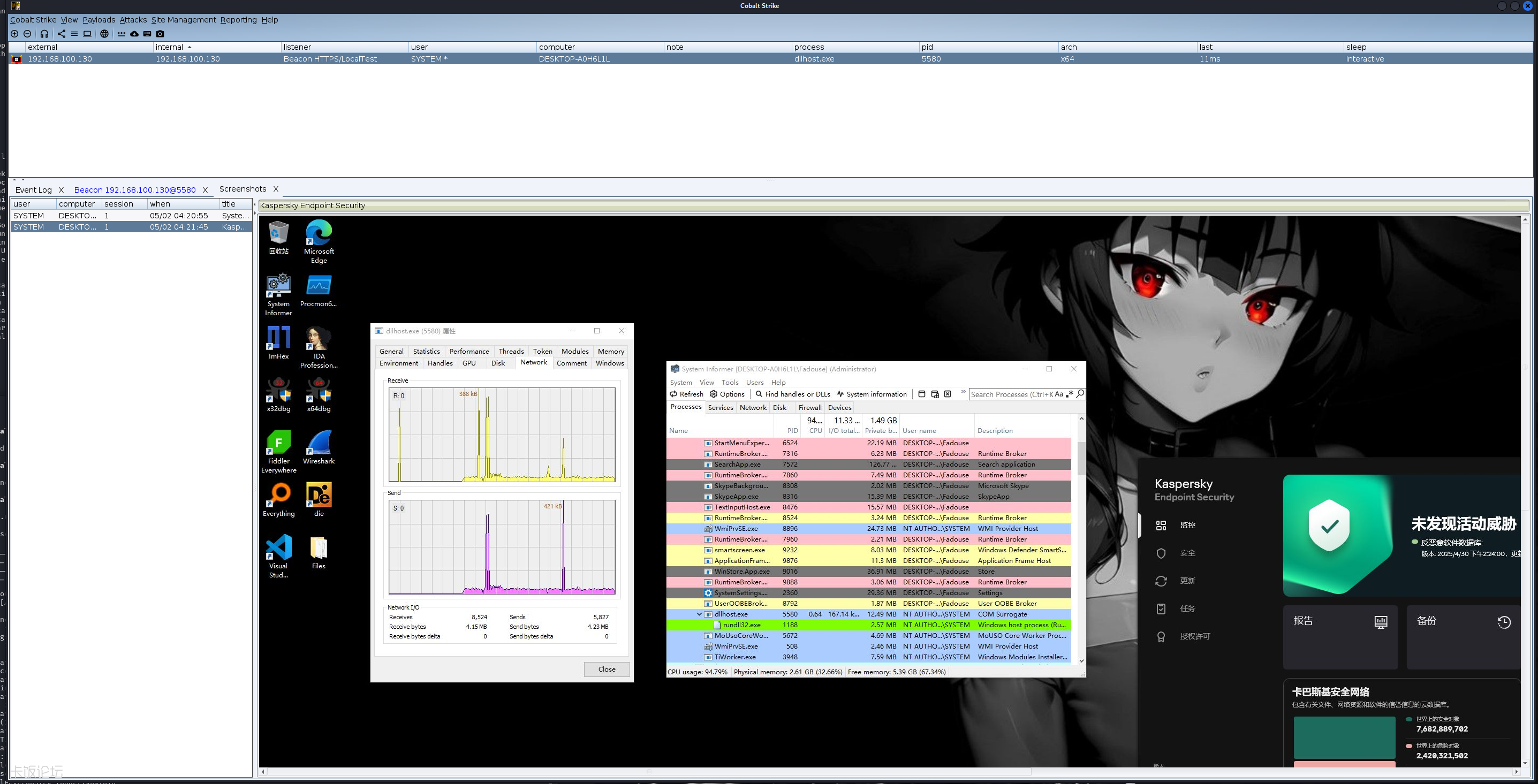Open the Reporting menu
Screen dimensions: 1538x784
(x=238, y=20)
